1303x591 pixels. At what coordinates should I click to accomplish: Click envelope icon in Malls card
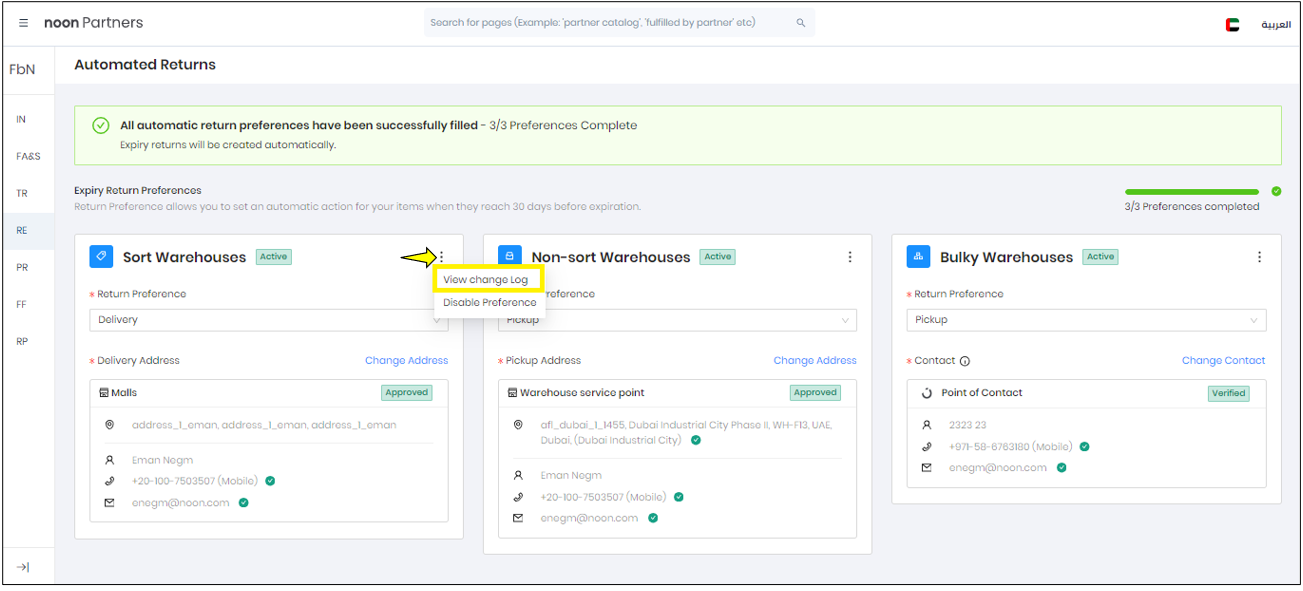click(110, 503)
